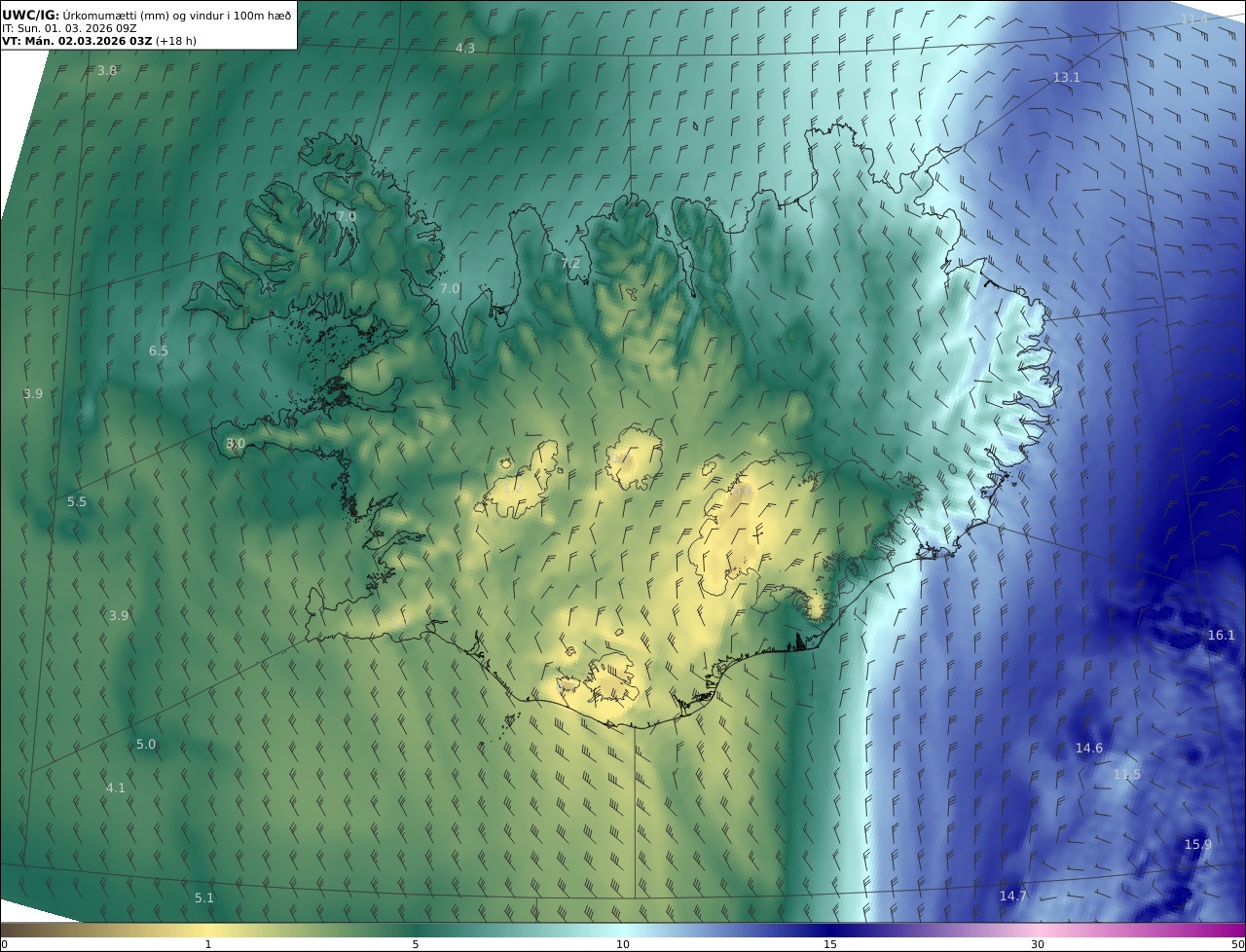Click the forecast offset text "(+18 h)"
Image resolution: width=1246 pixels, height=952 pixels.
tap(175, 41)
